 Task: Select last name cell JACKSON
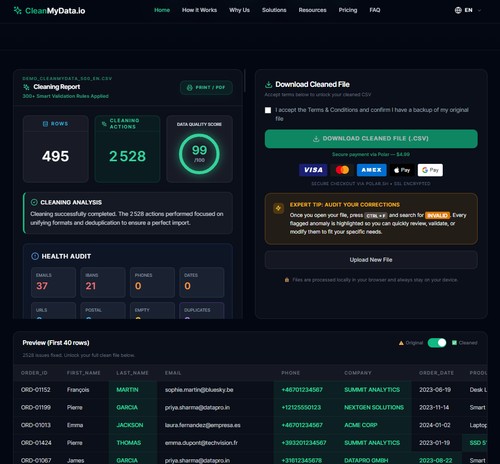pos(130,425)
